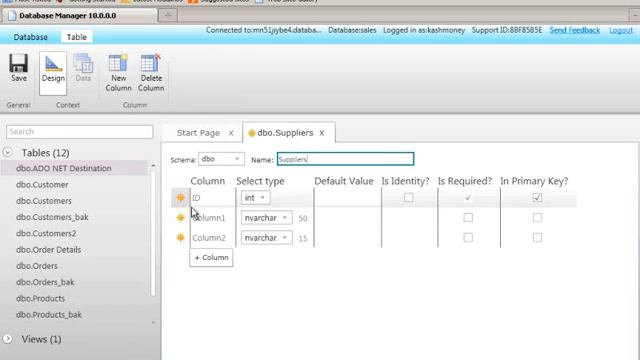The width and height of the screenshot is (640, 360).
Task: Click the Default Value cell for ID
Action: coord(347,198)
